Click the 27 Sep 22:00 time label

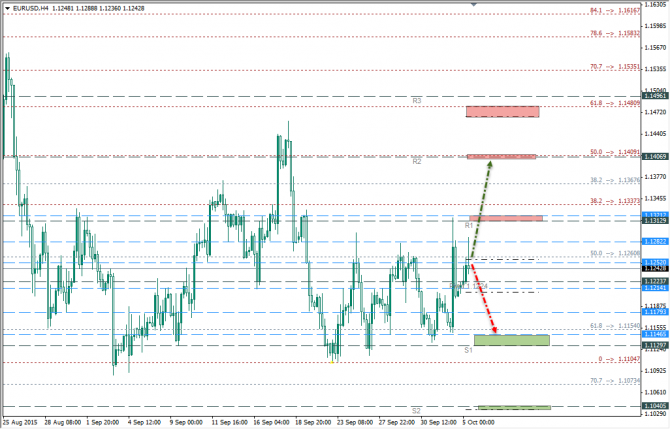pyautogui.click(x=397, y=422)
